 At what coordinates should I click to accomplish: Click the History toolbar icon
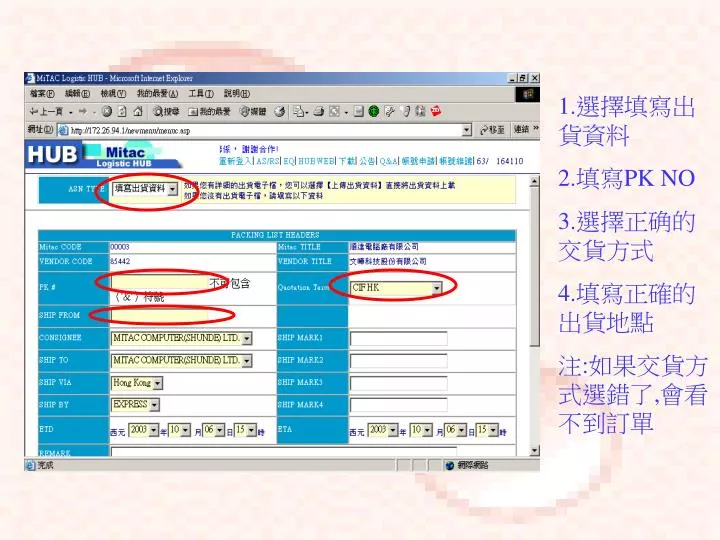pos(280,112)
